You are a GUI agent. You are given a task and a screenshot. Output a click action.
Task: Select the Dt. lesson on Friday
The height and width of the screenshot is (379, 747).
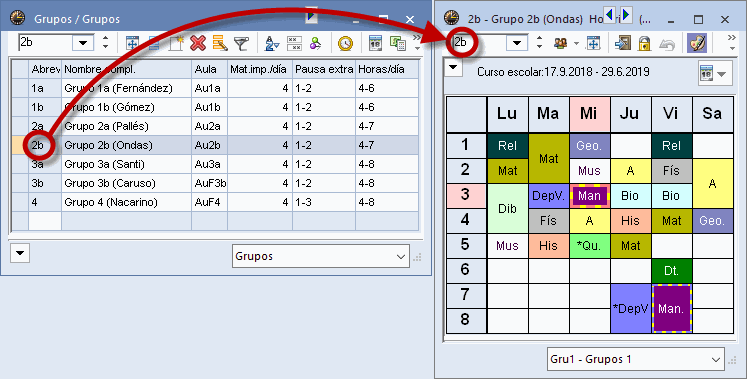click(671, 271)
